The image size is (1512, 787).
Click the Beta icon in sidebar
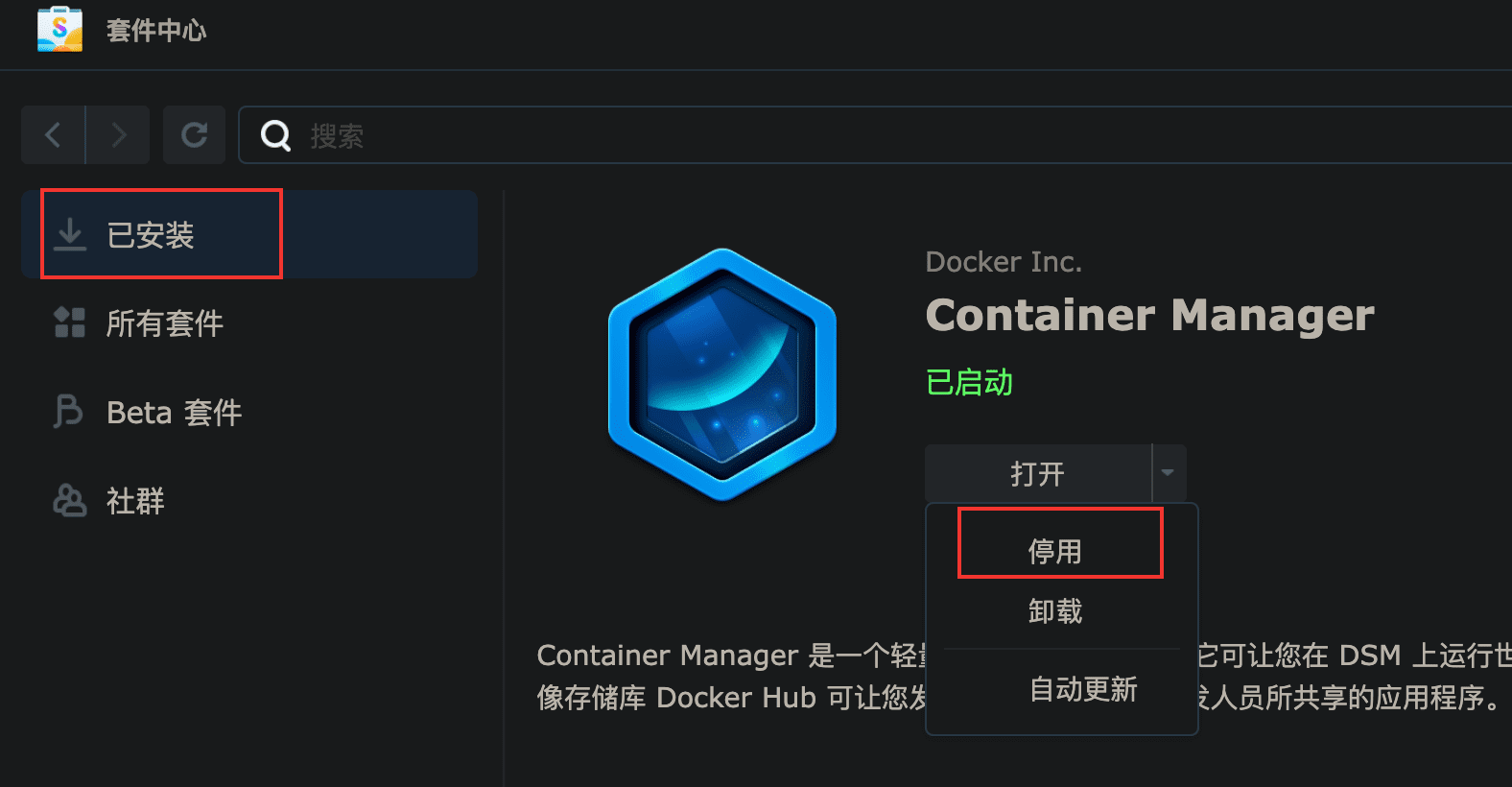coord(68,412)
